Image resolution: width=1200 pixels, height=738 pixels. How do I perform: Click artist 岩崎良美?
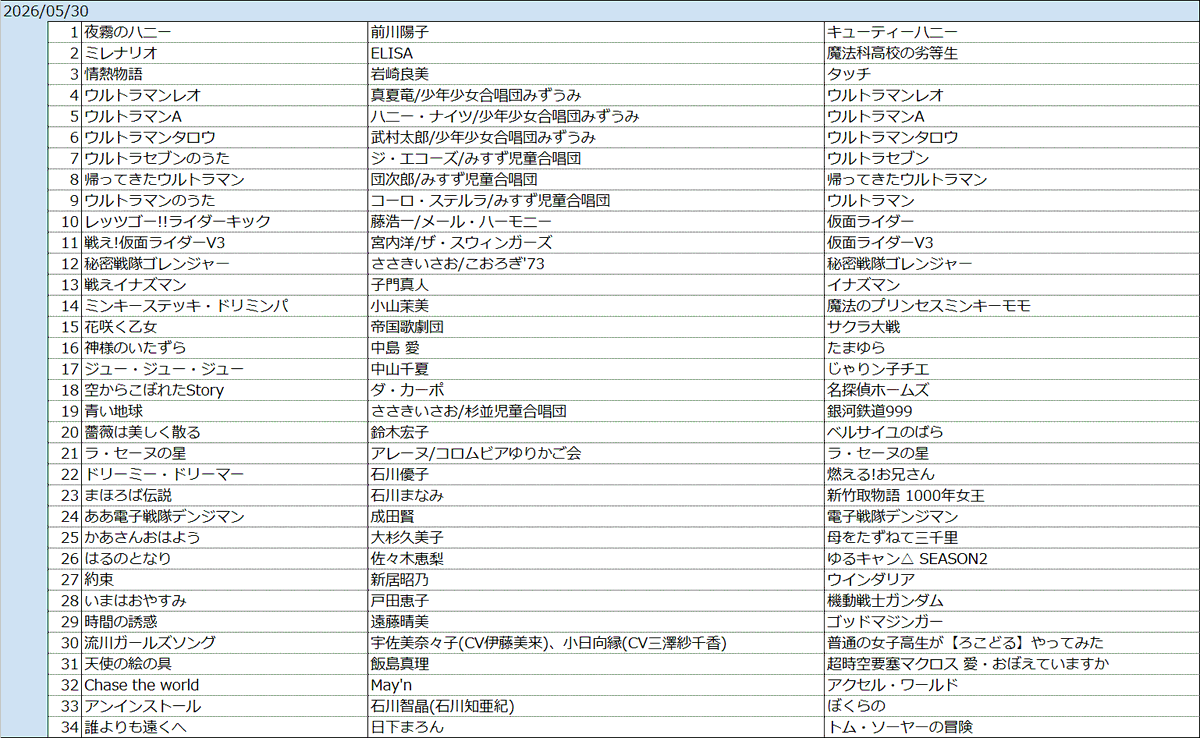tap(400, 74)
